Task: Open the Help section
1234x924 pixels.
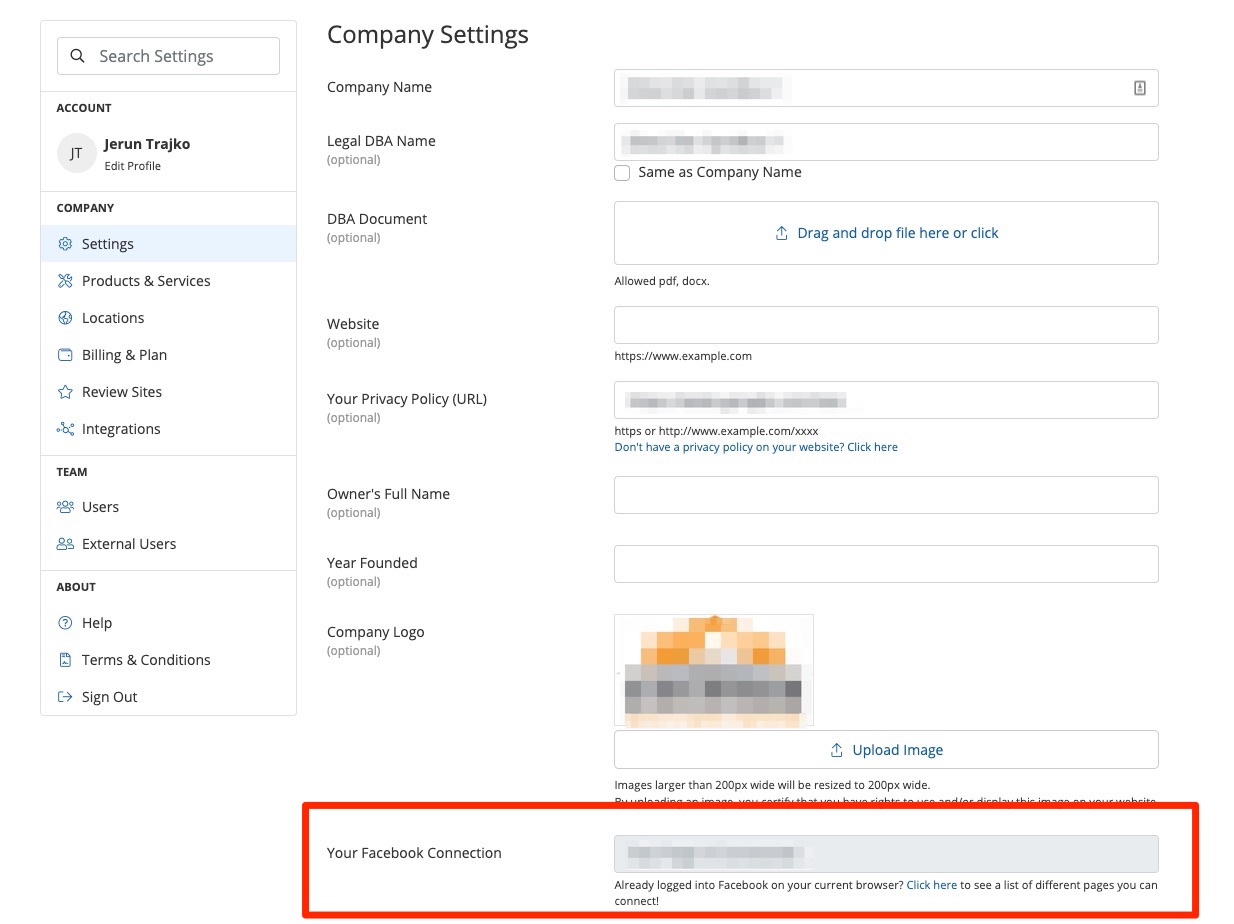Action: coord(96,623)
